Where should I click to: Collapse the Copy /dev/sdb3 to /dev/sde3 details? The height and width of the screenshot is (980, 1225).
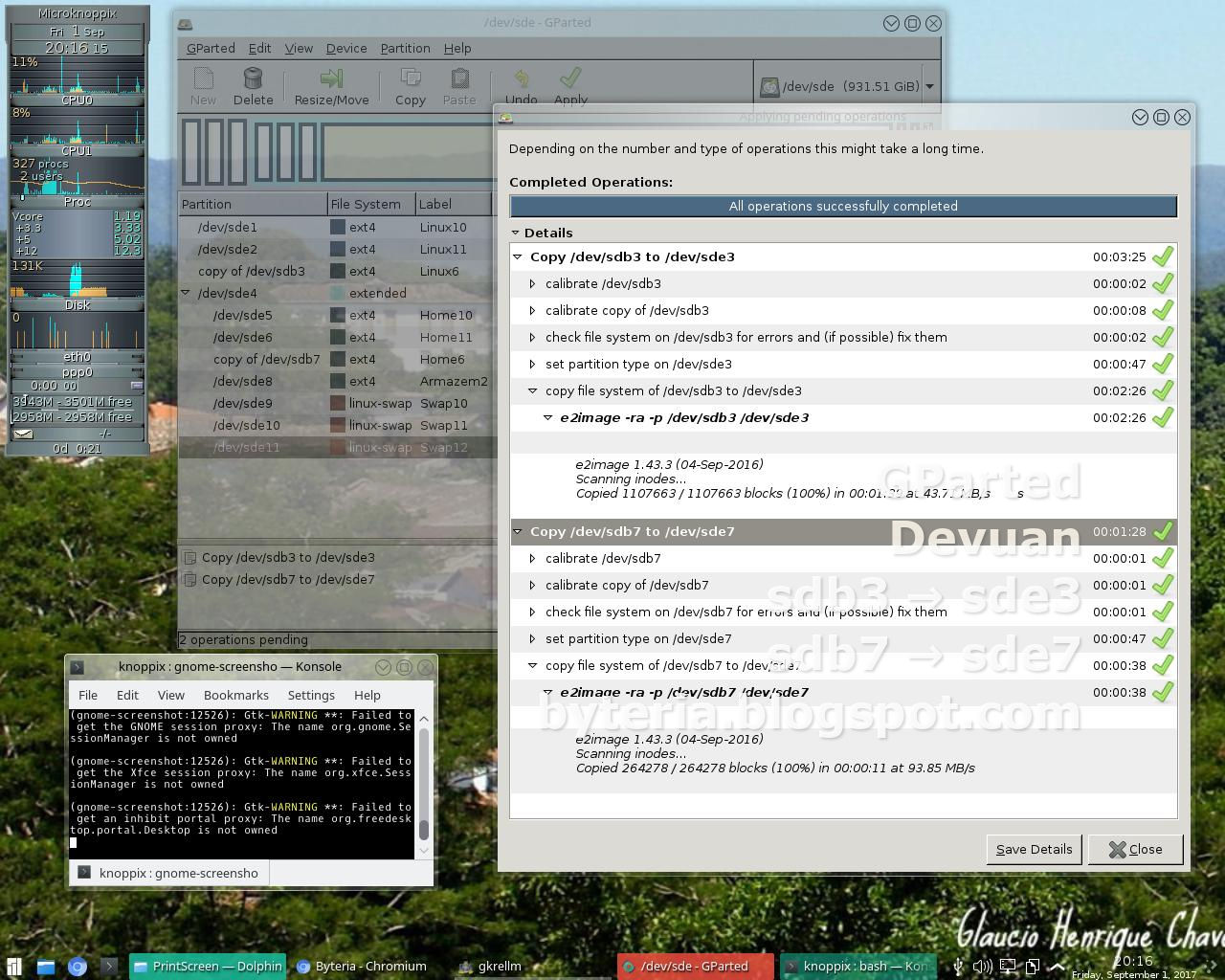[518, 256]
